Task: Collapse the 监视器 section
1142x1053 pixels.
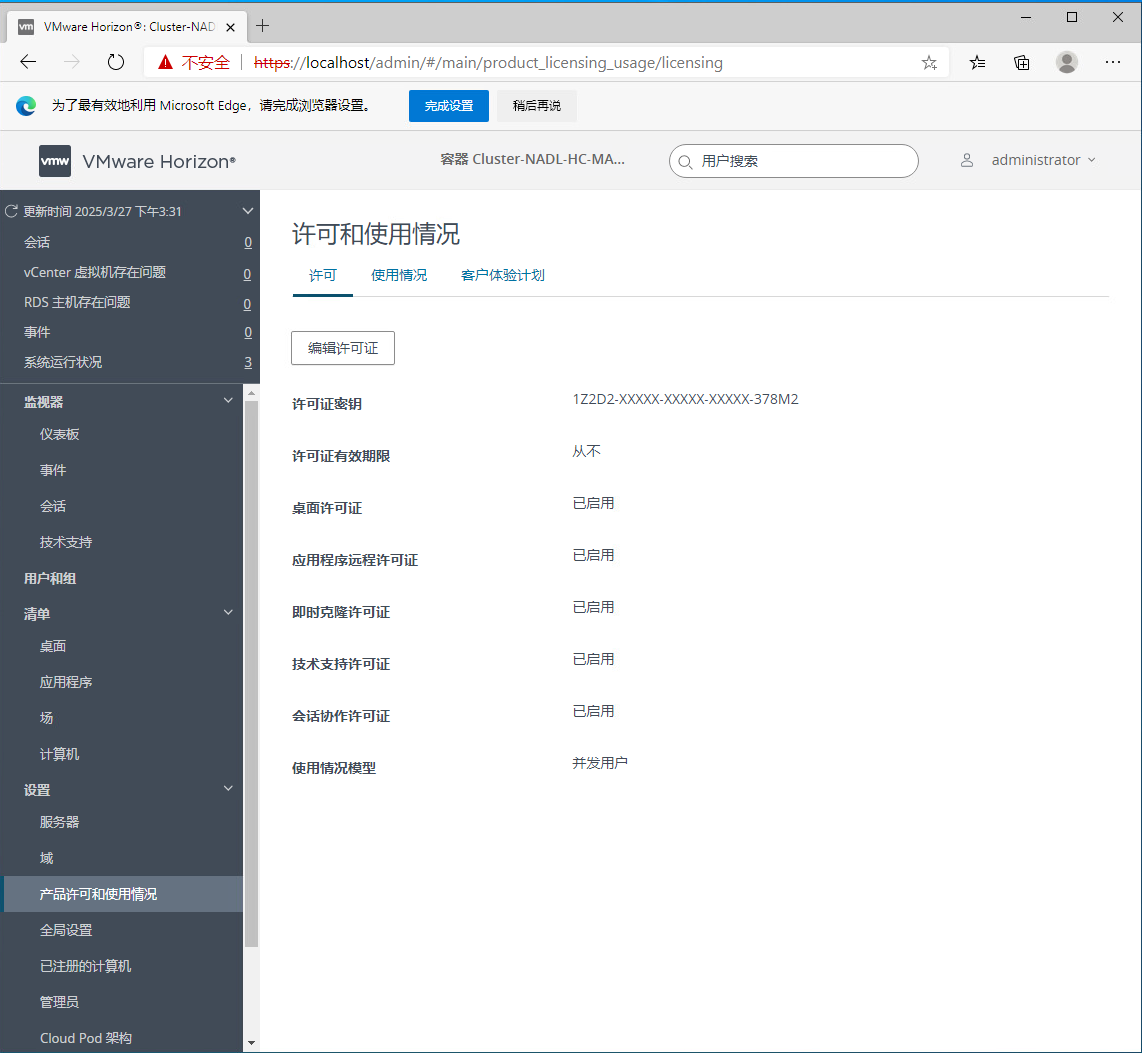Action: (228, 401)
